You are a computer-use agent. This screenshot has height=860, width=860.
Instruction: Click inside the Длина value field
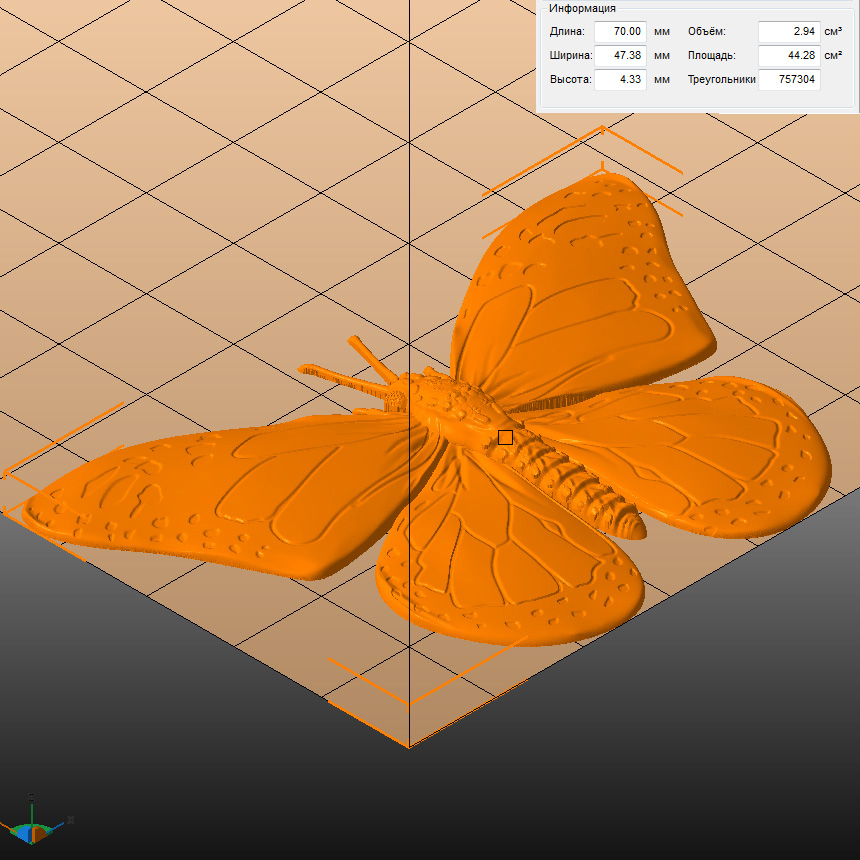click(x=620, y=32)
